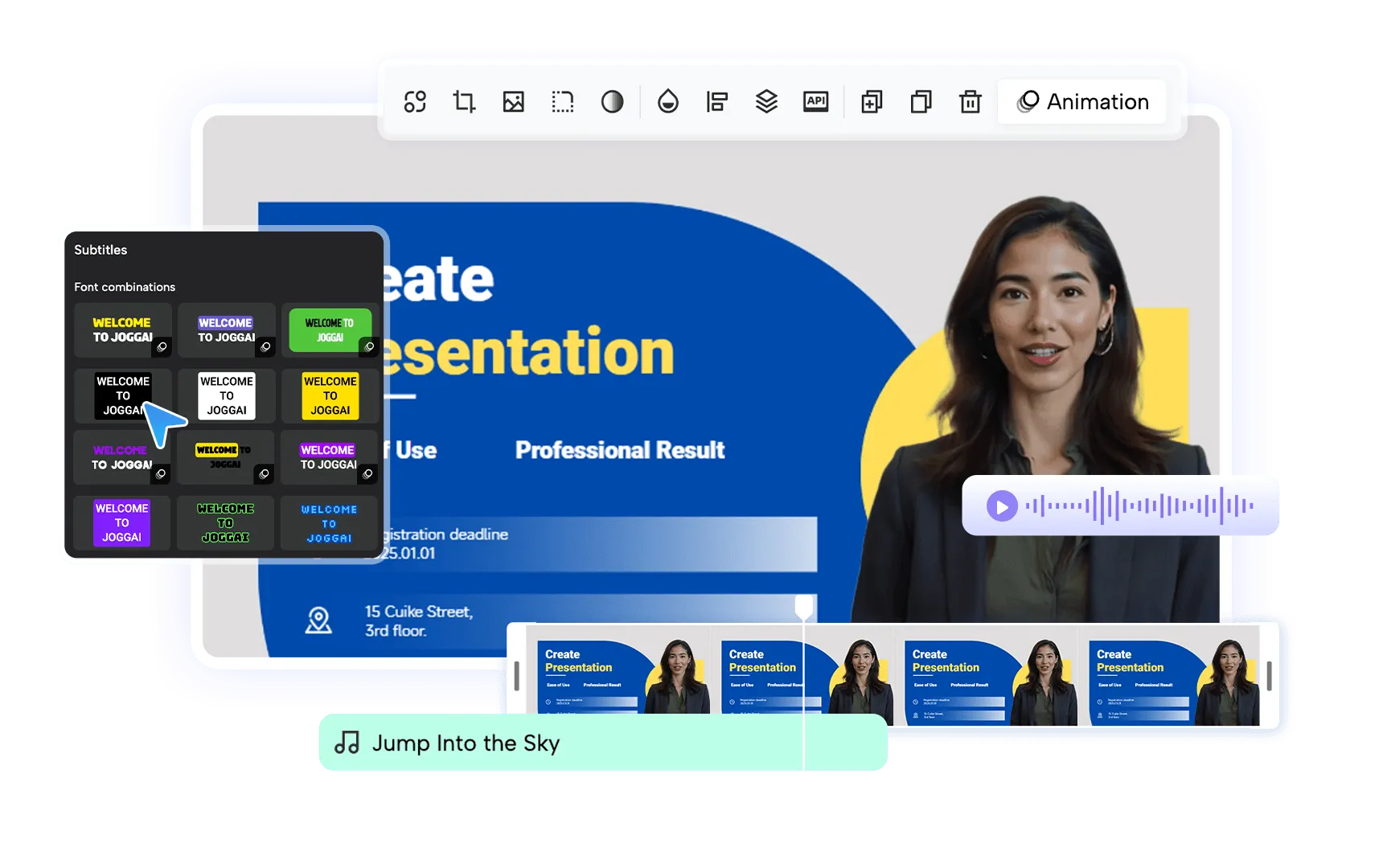The image size is (1383, 868).
Task: Open the layers stack icon
Action: (766, 102)
